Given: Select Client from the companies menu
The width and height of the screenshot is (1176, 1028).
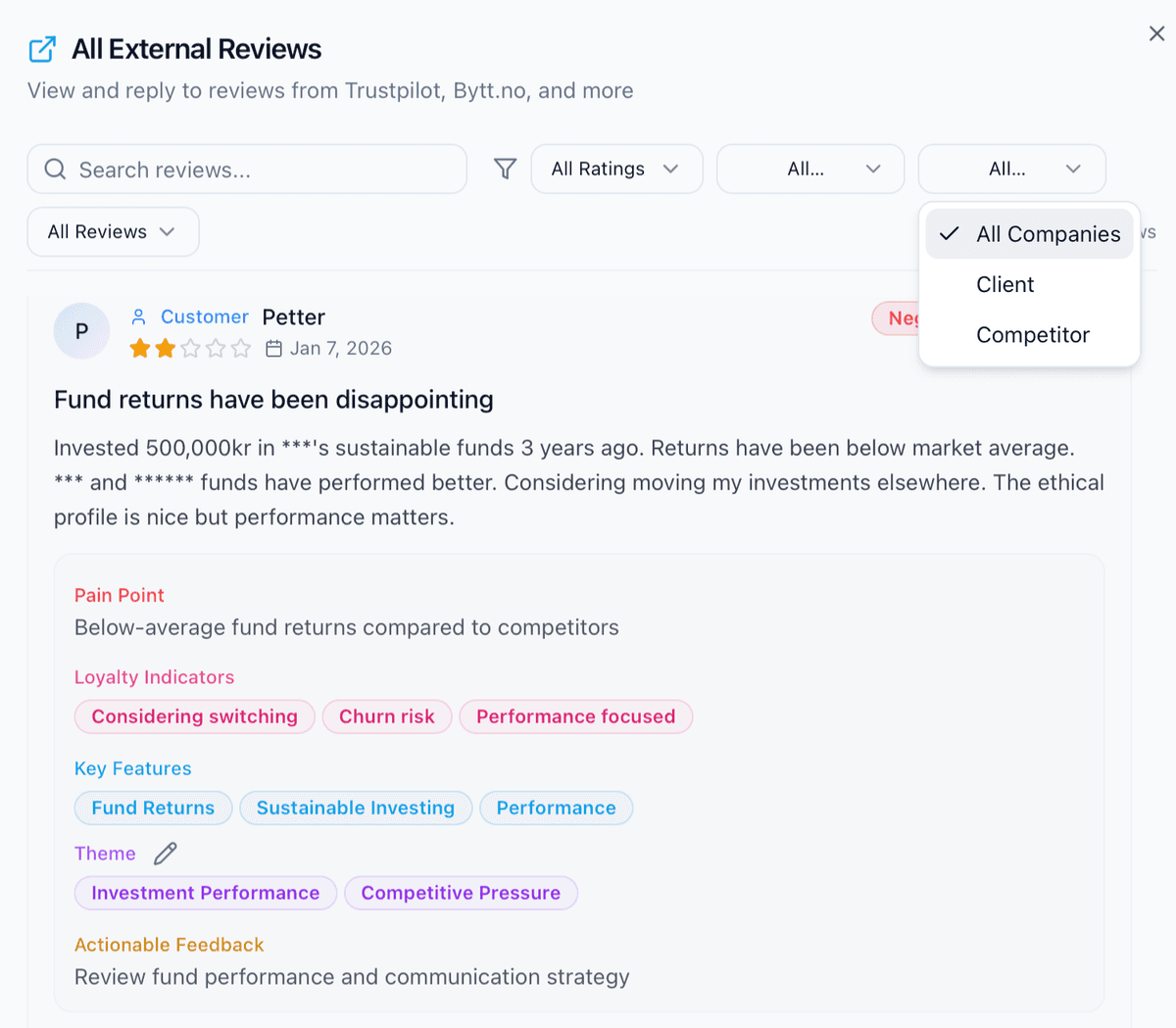Looking at the screenshot, I should 1005,284.
